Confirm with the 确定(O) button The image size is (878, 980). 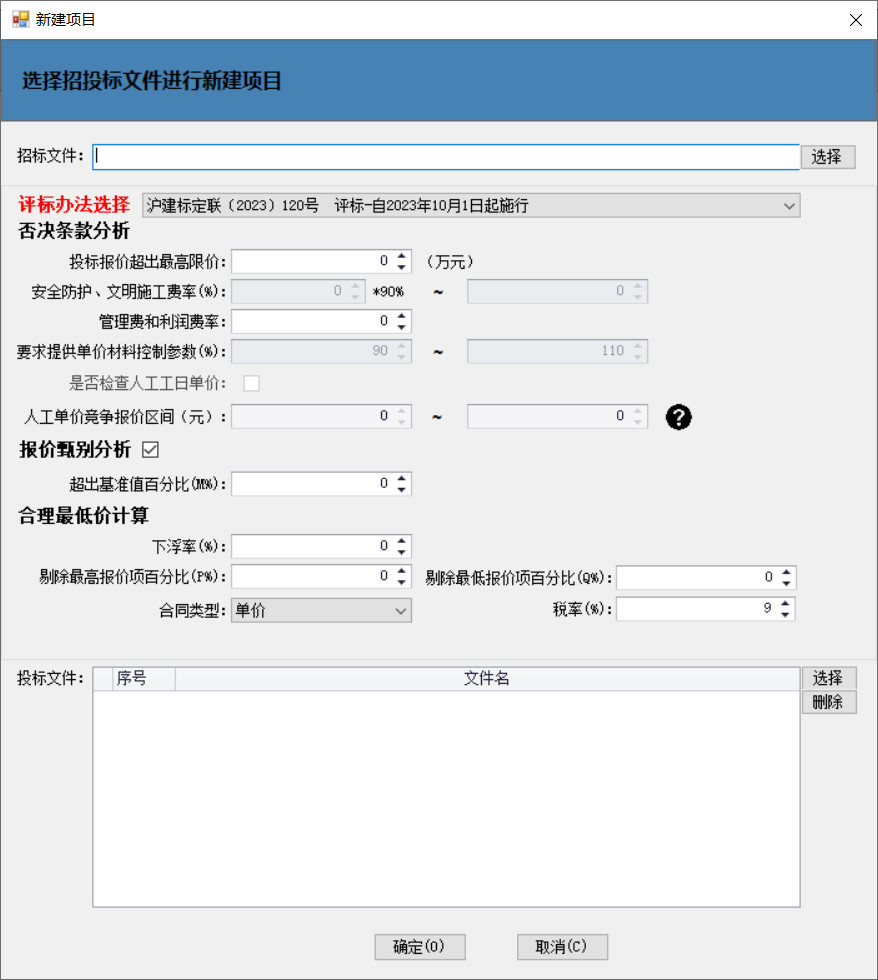click(x=419, y=947)
